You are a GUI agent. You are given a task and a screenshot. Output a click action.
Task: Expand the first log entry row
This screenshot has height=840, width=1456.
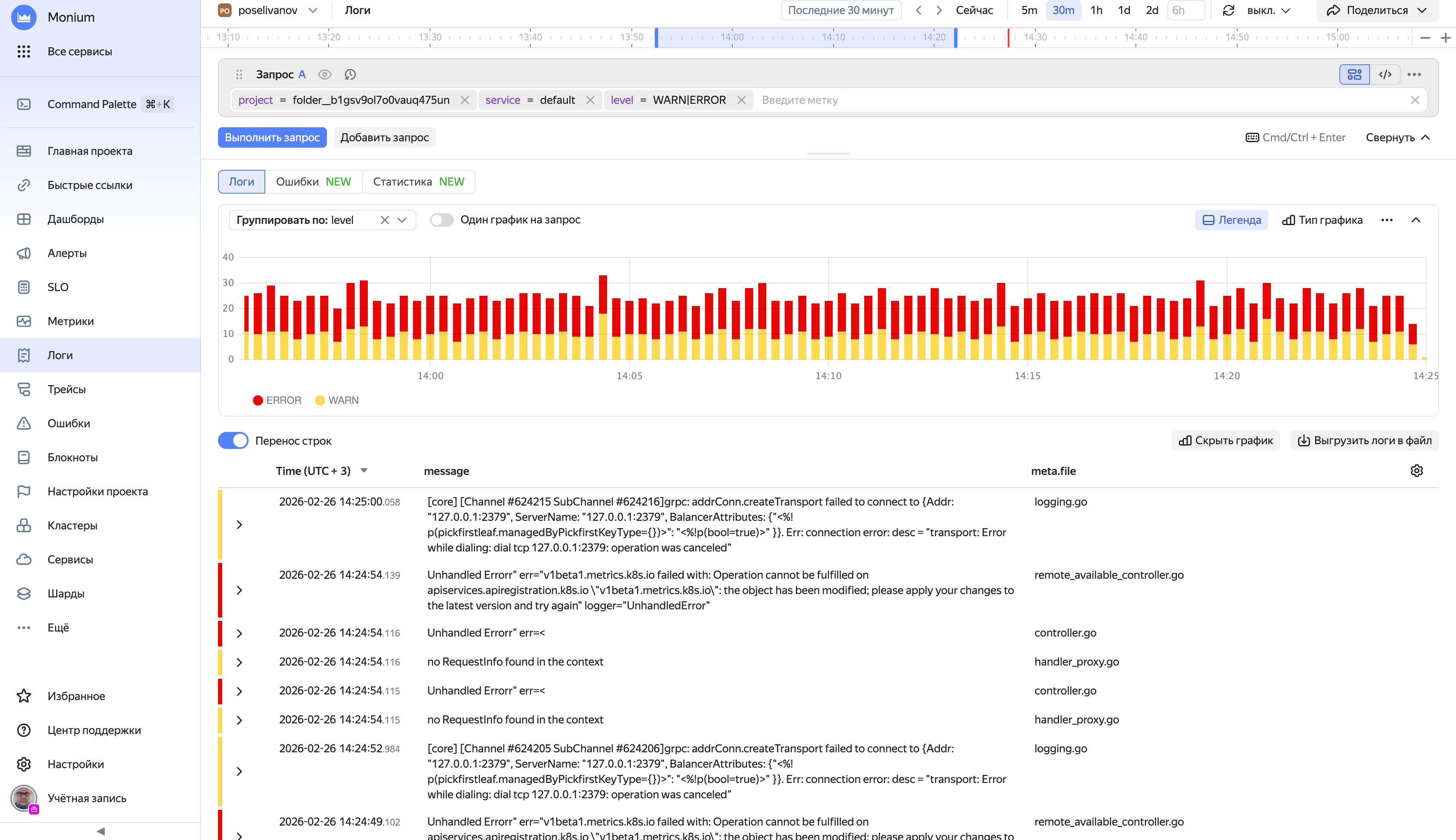coord(240,524)
